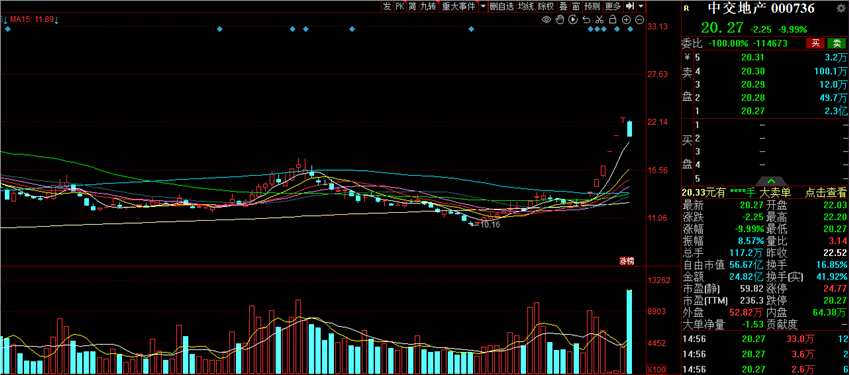Toggle 除权 adjustment option

[546, 6]
